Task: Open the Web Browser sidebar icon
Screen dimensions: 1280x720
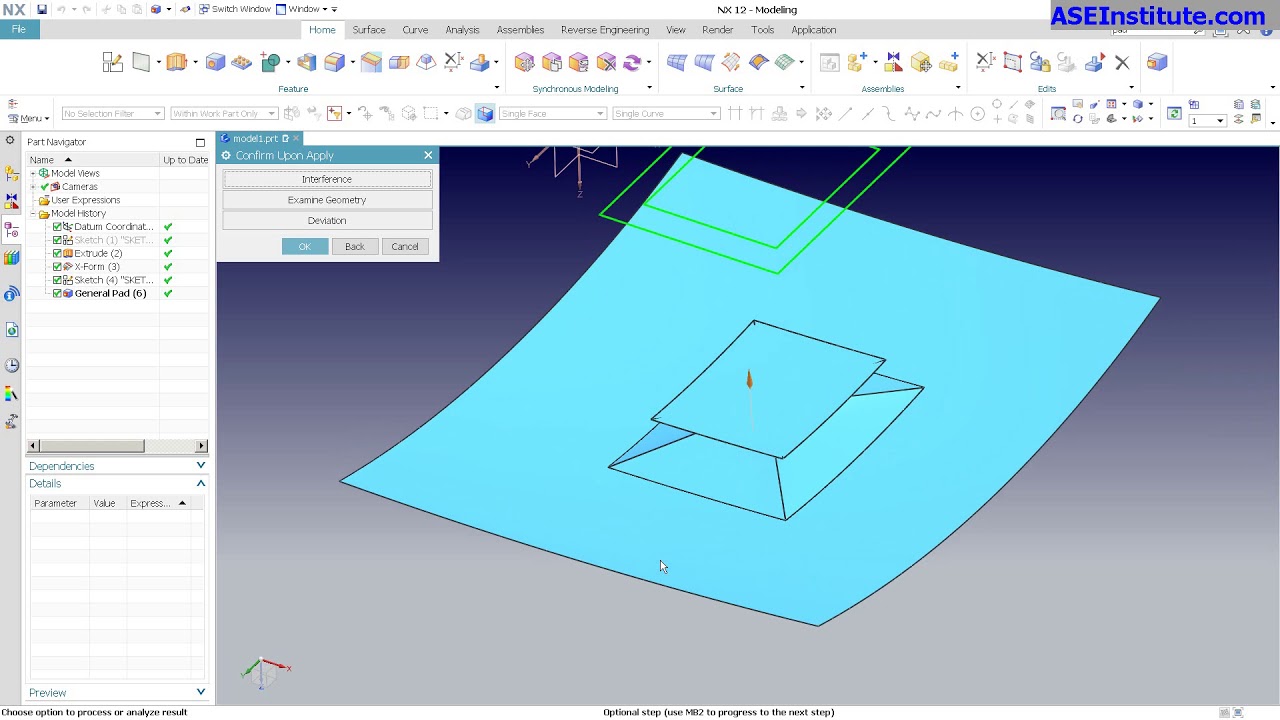Action: point(11,330)
